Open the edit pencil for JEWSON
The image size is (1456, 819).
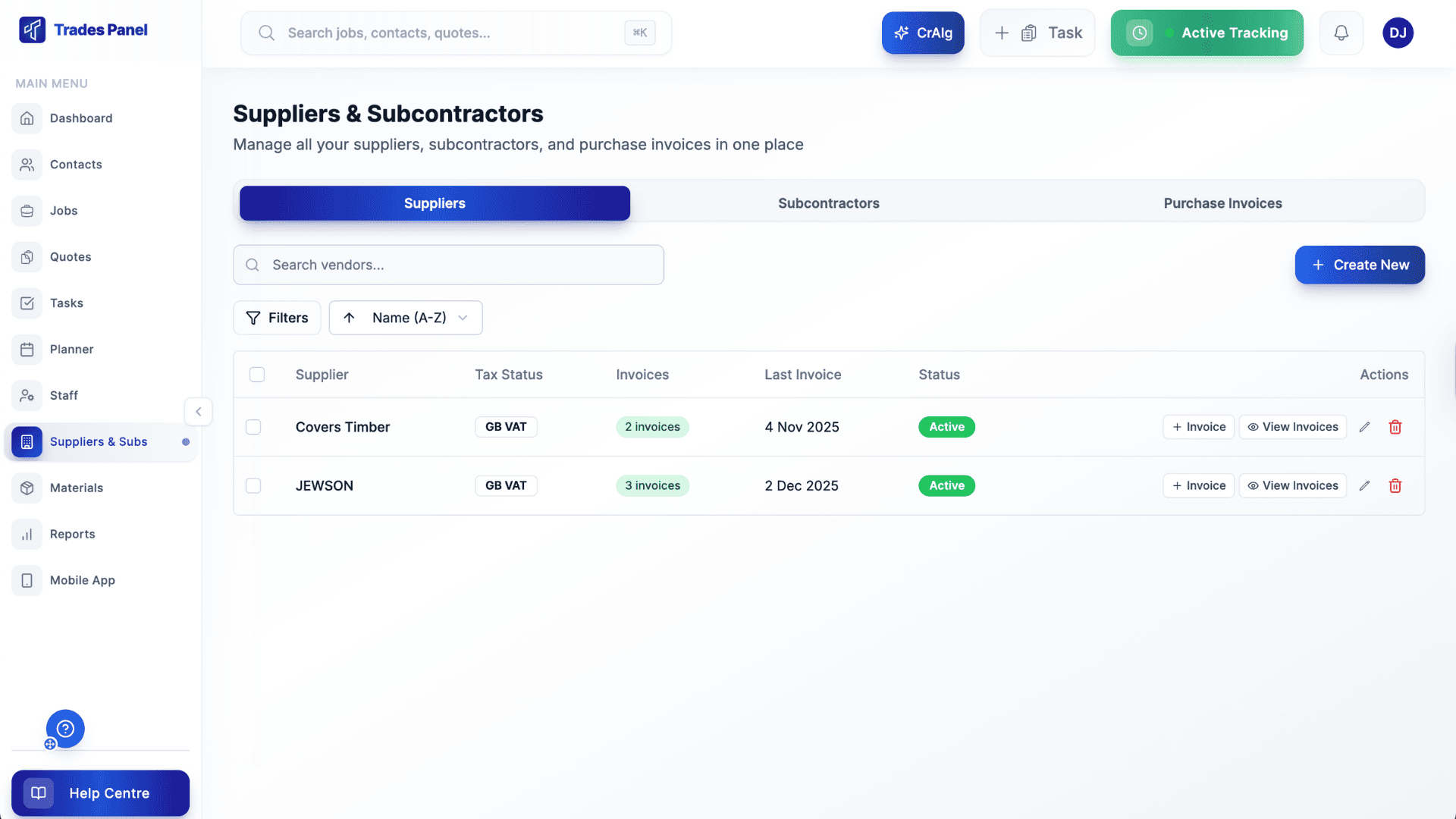click(1365, 485)
